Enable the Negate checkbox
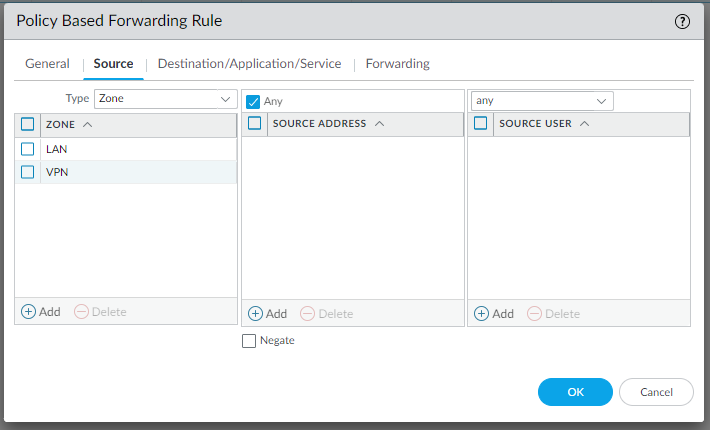Viewport: 710px width, 430px height. point(249,341)
